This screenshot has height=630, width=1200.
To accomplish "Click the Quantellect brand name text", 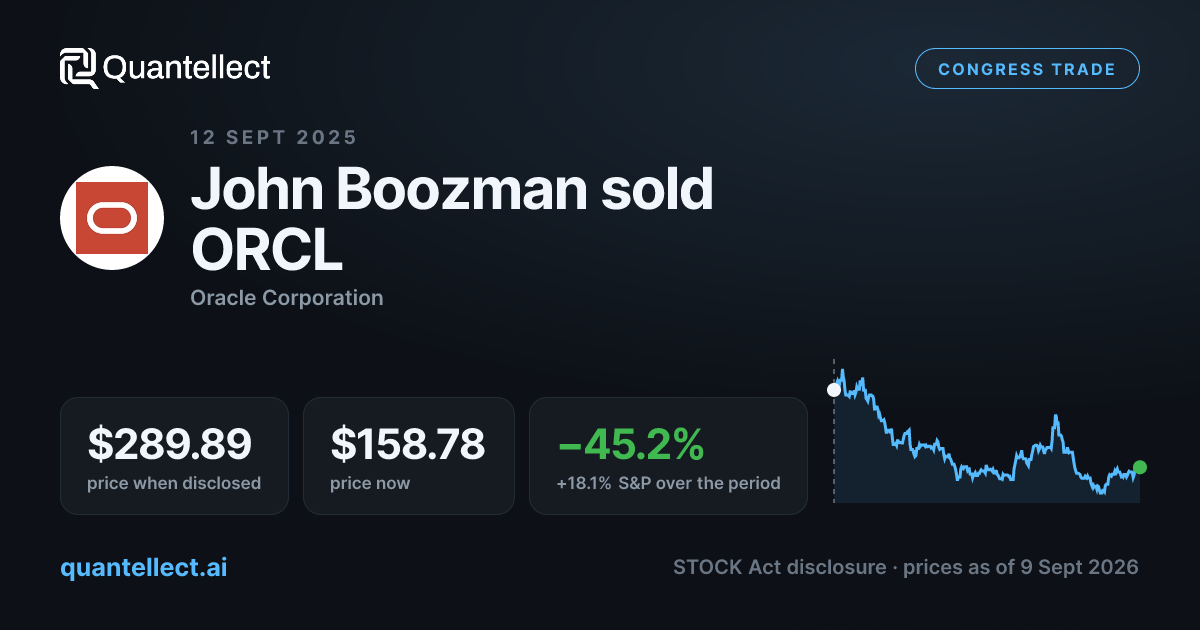I will tap(187, 68).
